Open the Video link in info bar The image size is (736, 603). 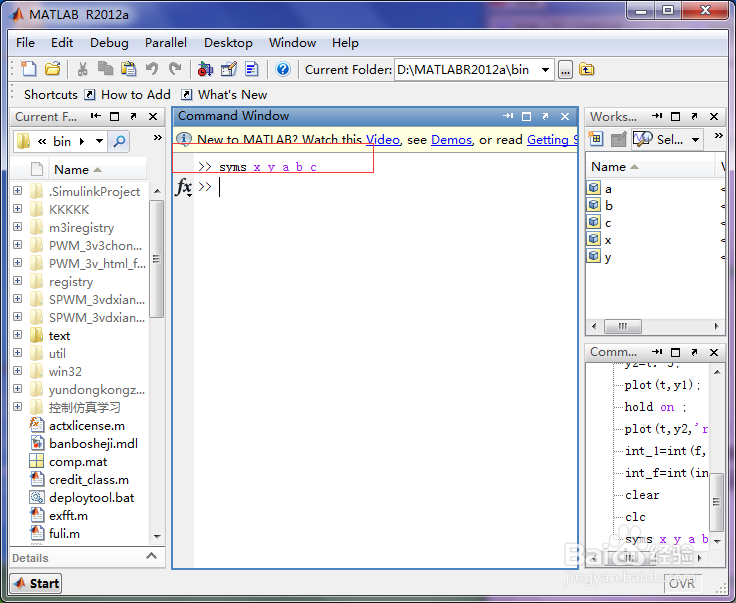click(383, 139)
